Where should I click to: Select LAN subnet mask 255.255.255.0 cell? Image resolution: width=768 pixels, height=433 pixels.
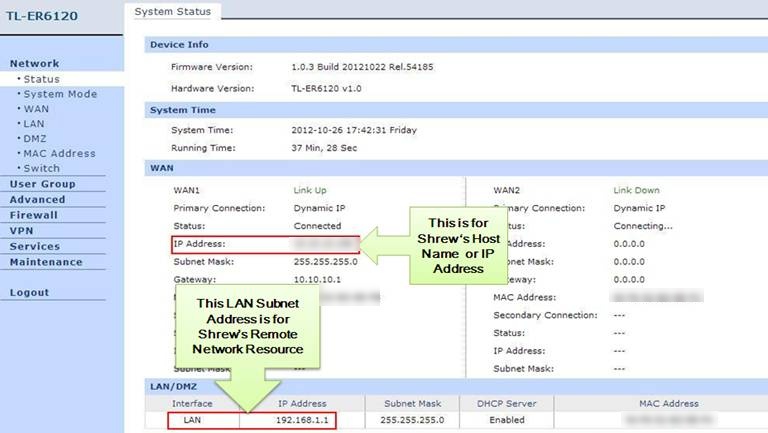coord(412,420)
